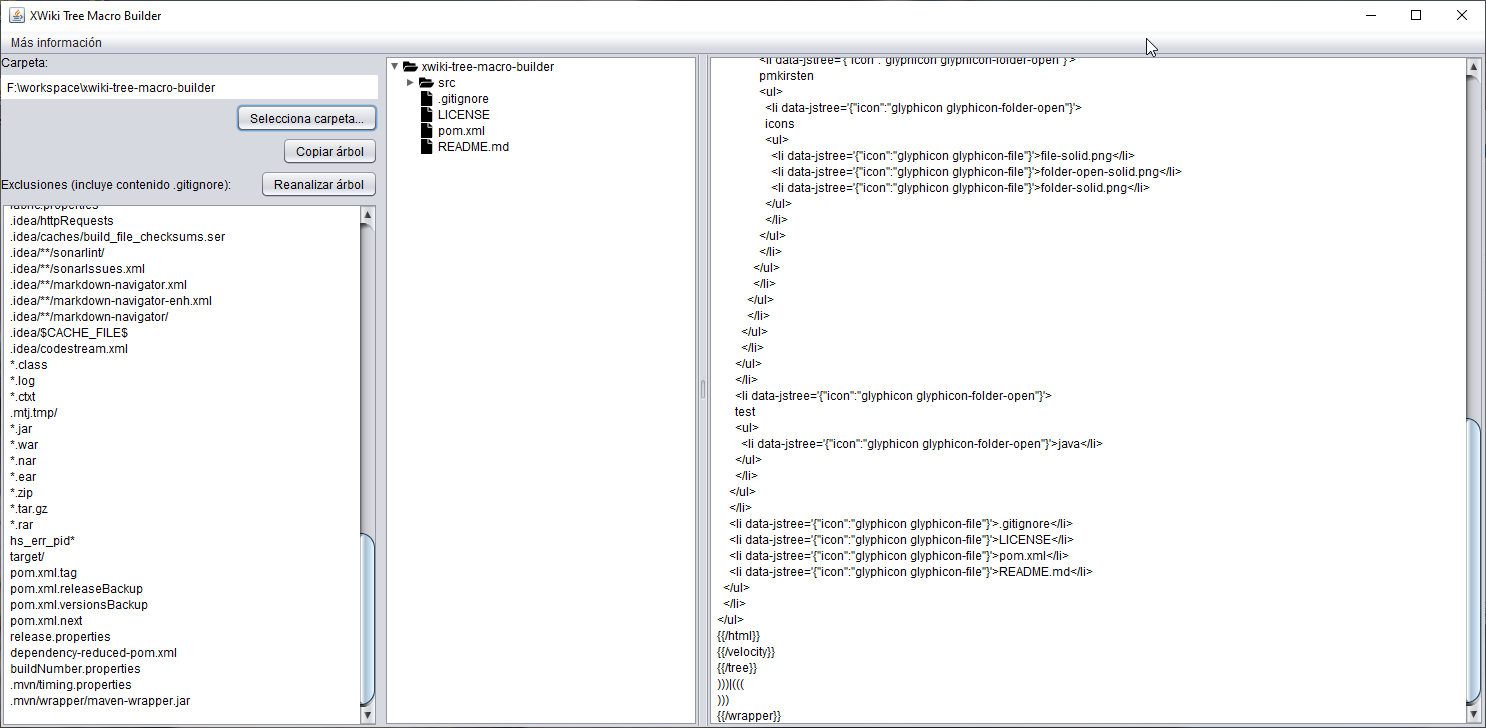
Task: Click the *.zip exclusion line
Action: coord(22,493)
